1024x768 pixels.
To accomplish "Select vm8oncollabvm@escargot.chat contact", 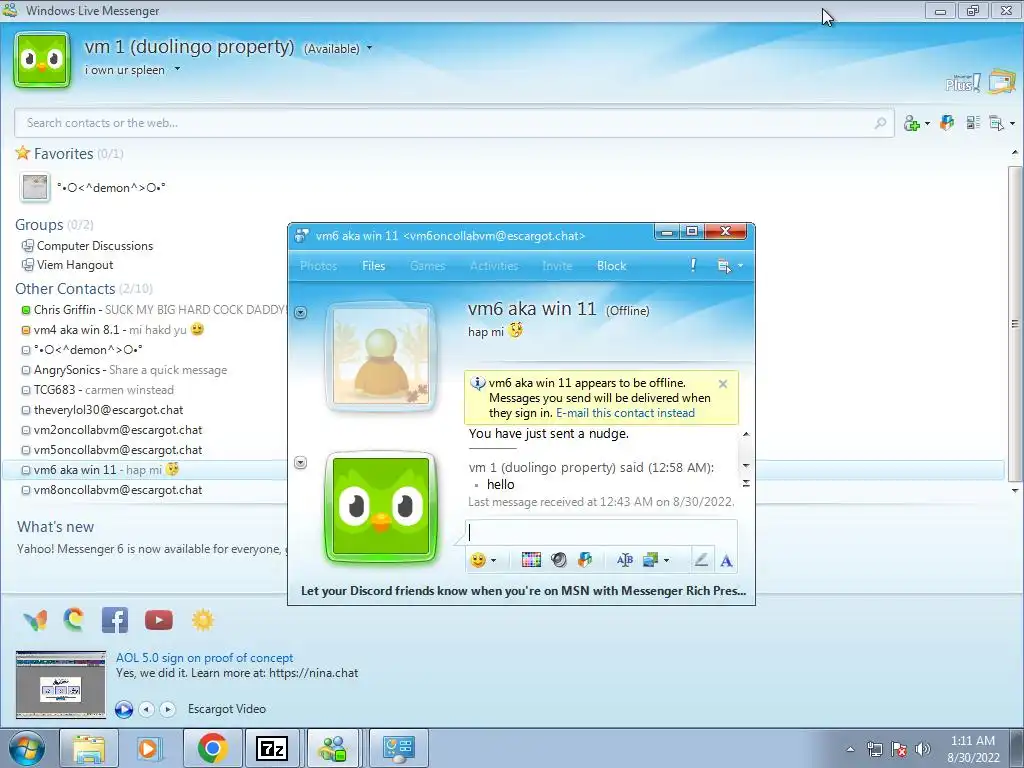I will pyautogui.click(x=112, y=490).
